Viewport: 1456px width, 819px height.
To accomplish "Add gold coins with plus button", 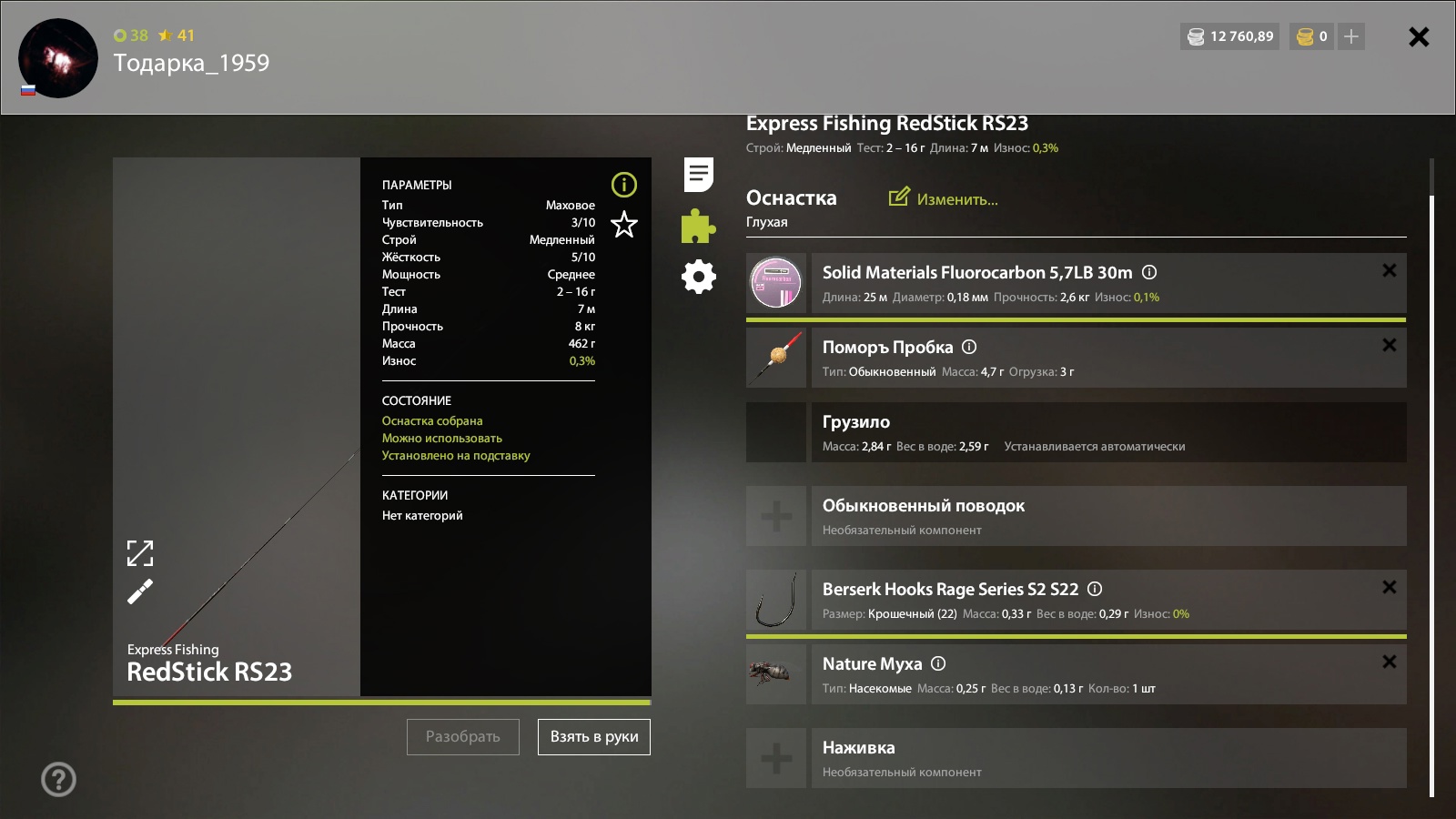I will (1351, 36).
